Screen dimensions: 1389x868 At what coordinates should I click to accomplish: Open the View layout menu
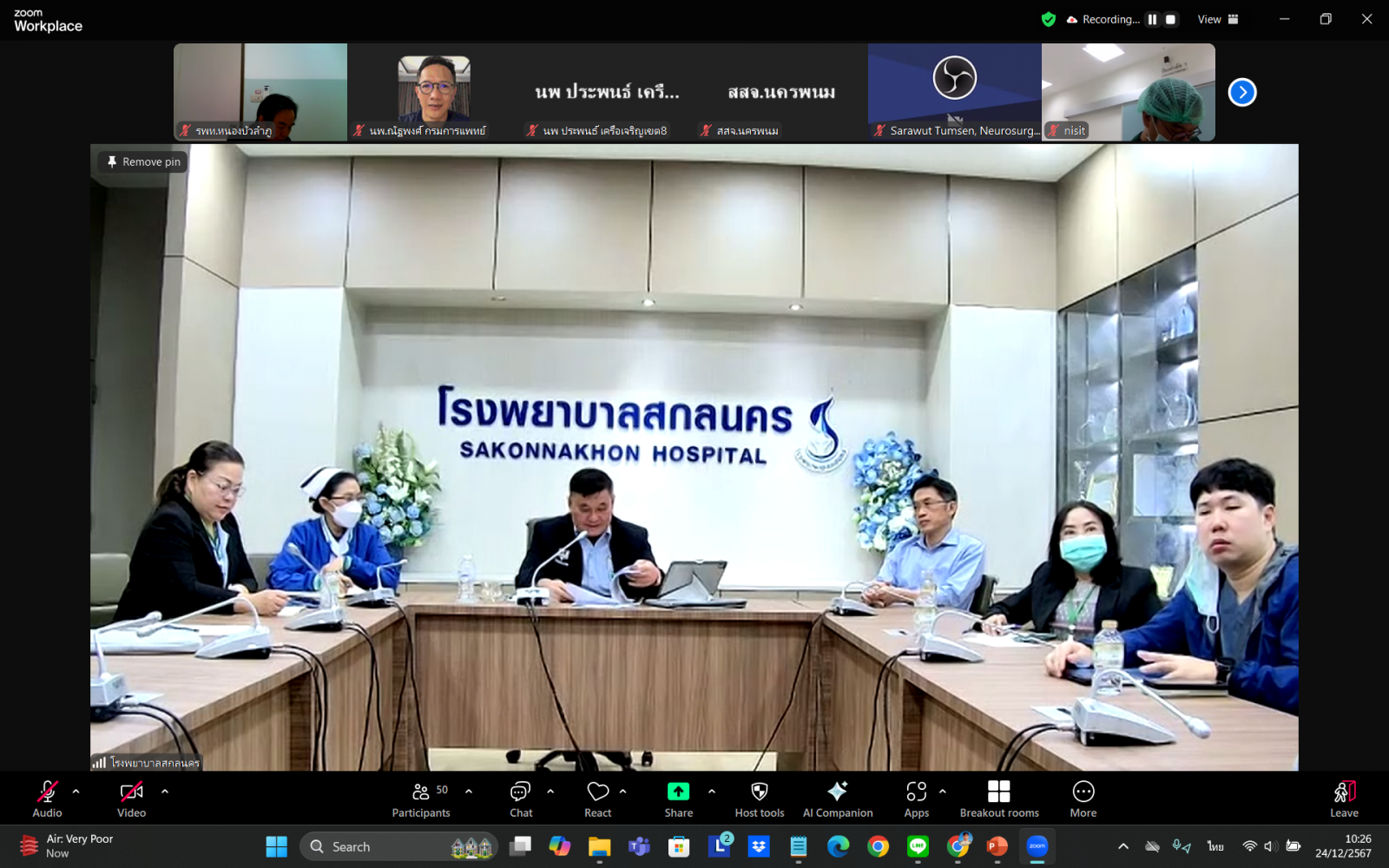tap(1218, 19)
